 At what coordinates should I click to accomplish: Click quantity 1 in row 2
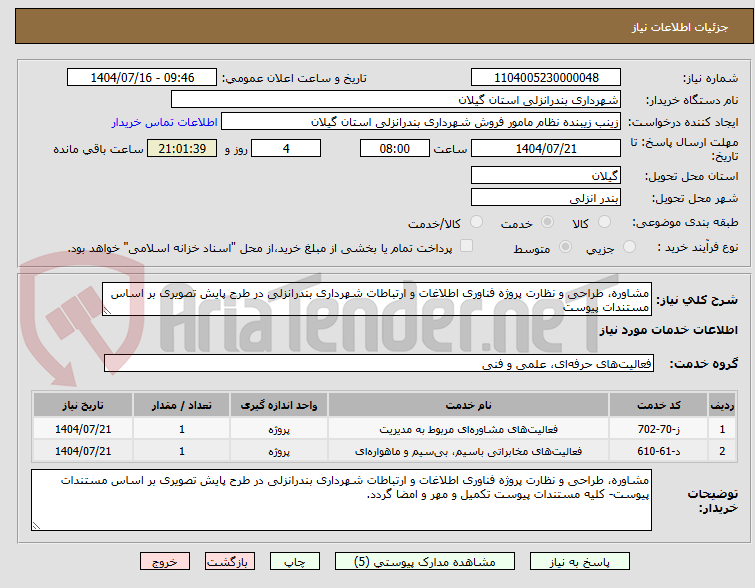[x=182, y=451]
